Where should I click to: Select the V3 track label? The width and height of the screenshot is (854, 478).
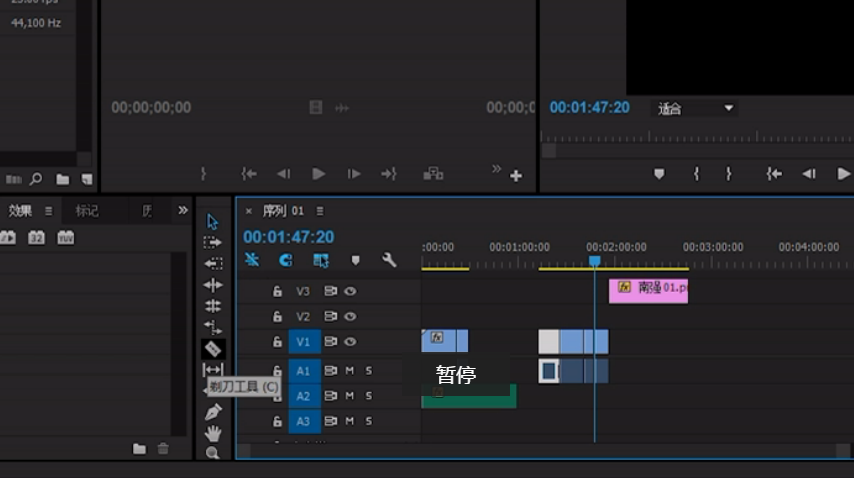(303, 291)
